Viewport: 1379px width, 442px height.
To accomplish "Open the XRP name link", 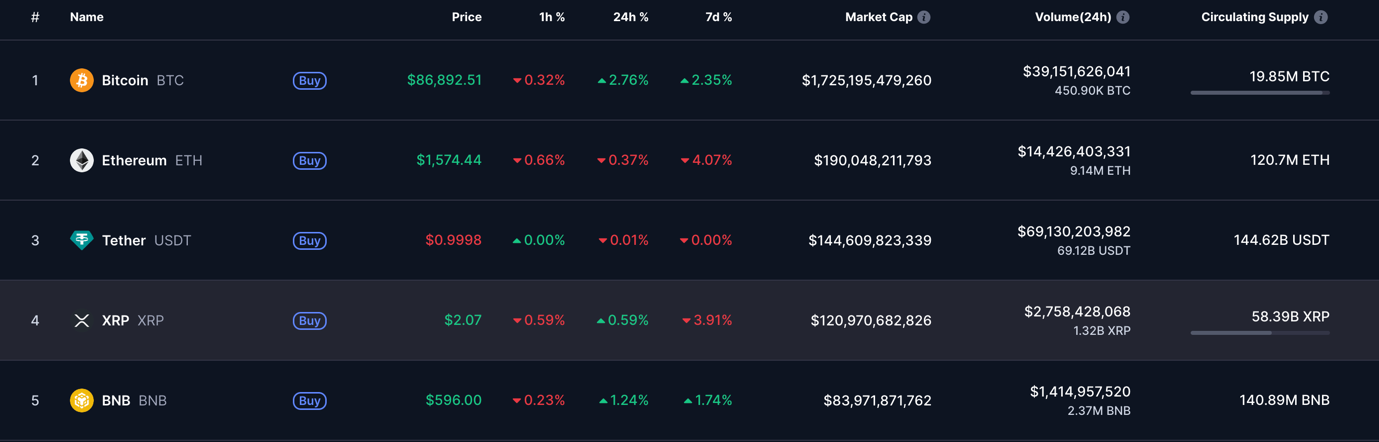I will [x=116, y=320].
